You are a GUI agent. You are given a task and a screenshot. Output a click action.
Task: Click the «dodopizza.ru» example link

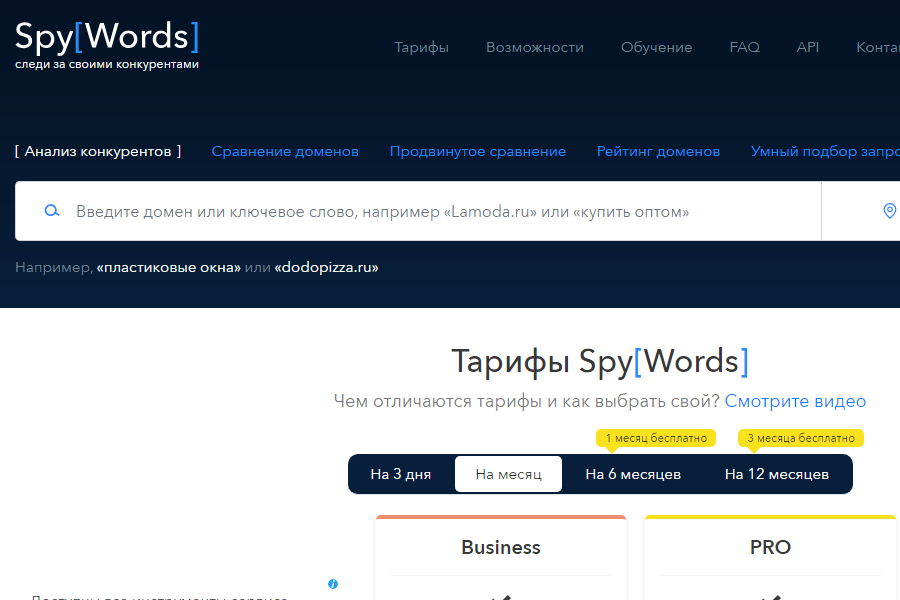pos(326,268)
